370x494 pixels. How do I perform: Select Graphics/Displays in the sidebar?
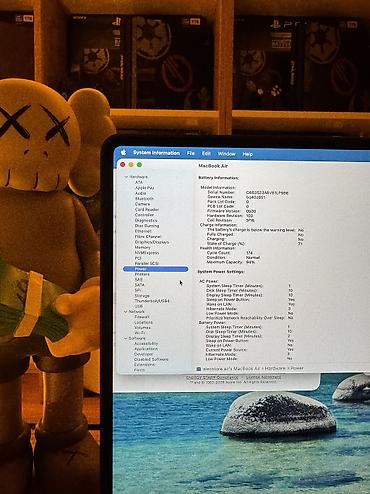pos(152,242)
